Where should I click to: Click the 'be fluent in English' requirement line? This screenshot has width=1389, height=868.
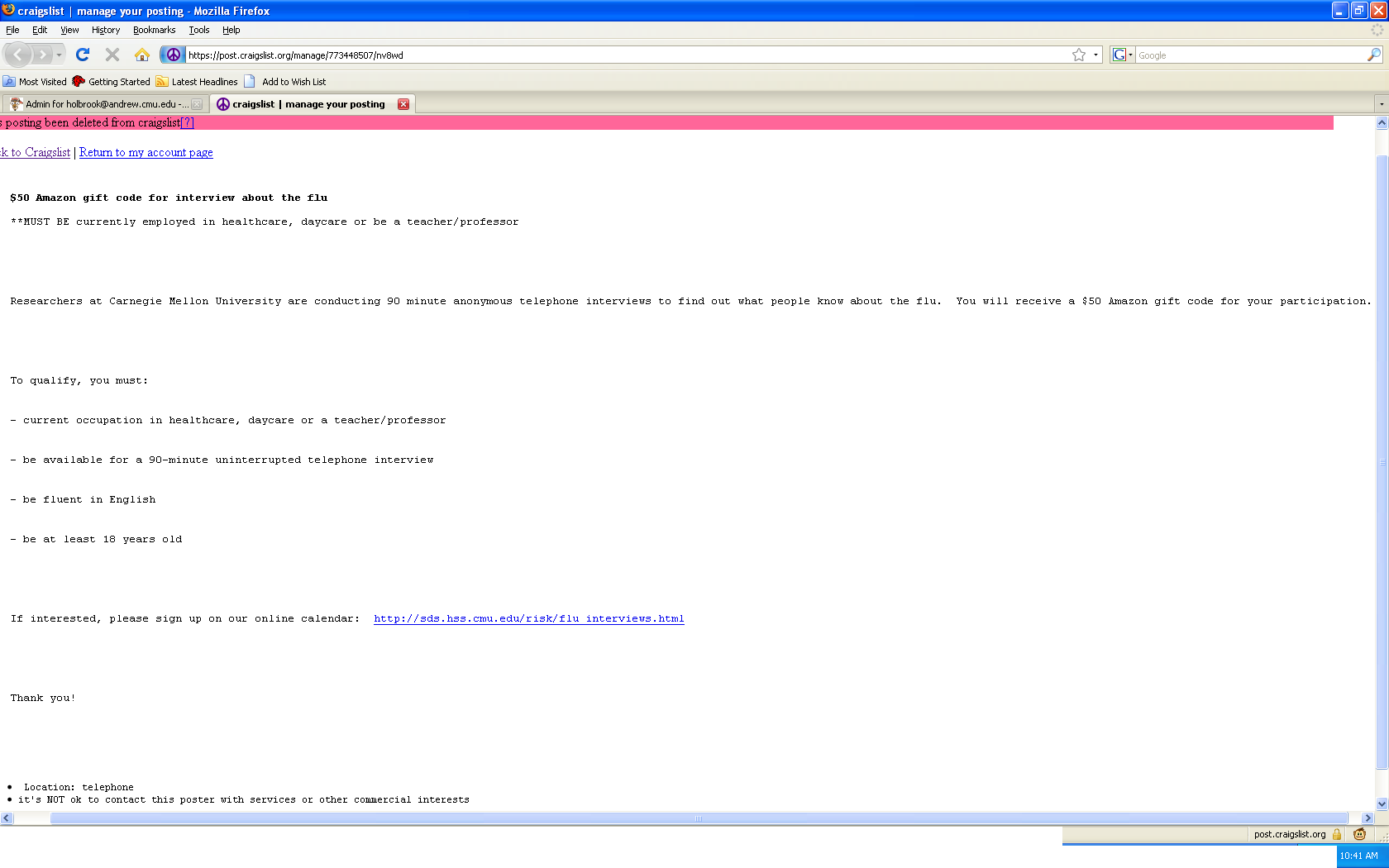83,499
